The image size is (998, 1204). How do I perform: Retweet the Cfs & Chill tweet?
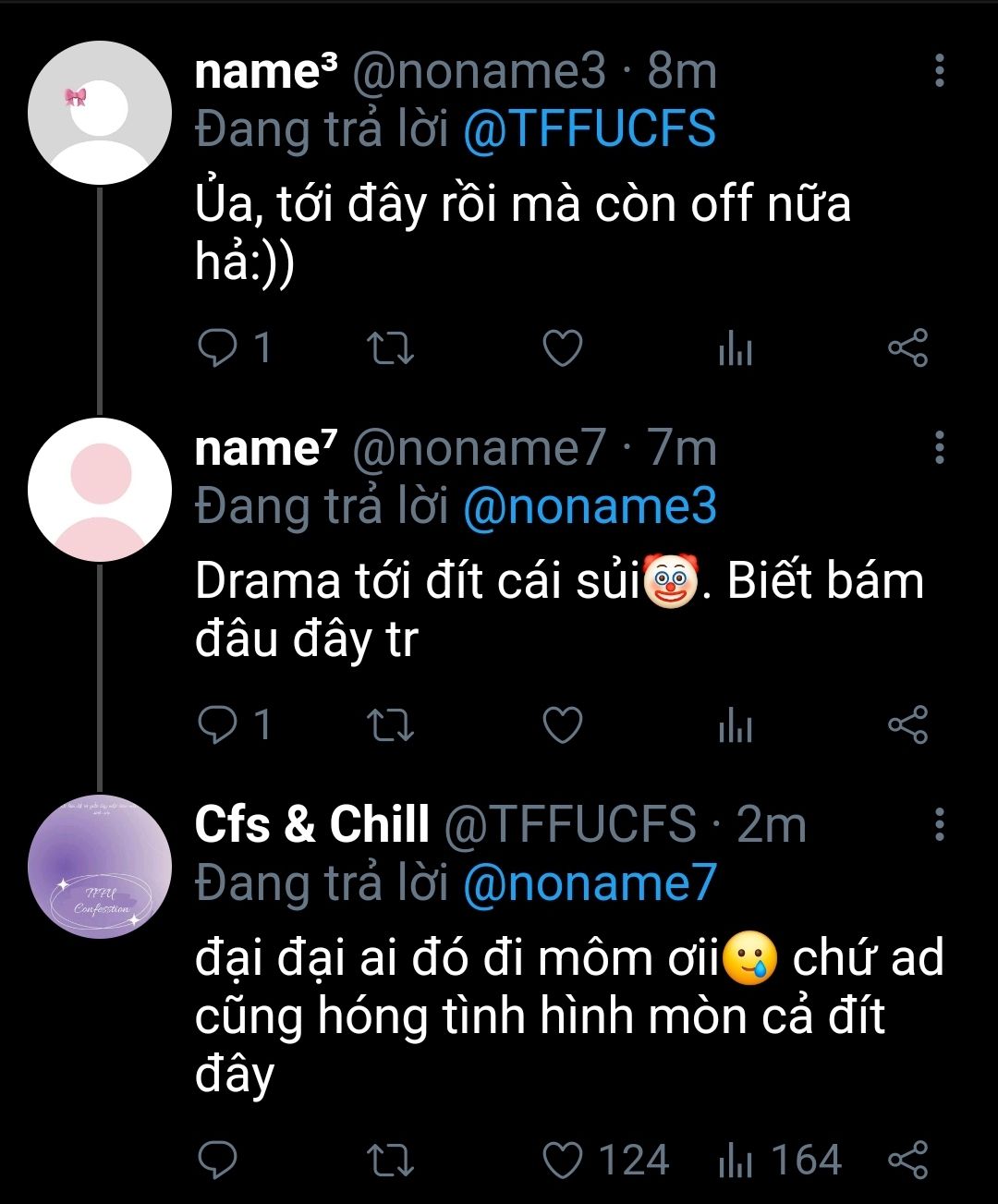point(390,1160)
